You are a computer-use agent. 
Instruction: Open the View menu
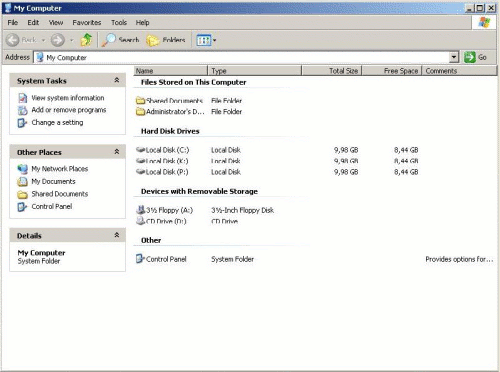pos(56,23)
